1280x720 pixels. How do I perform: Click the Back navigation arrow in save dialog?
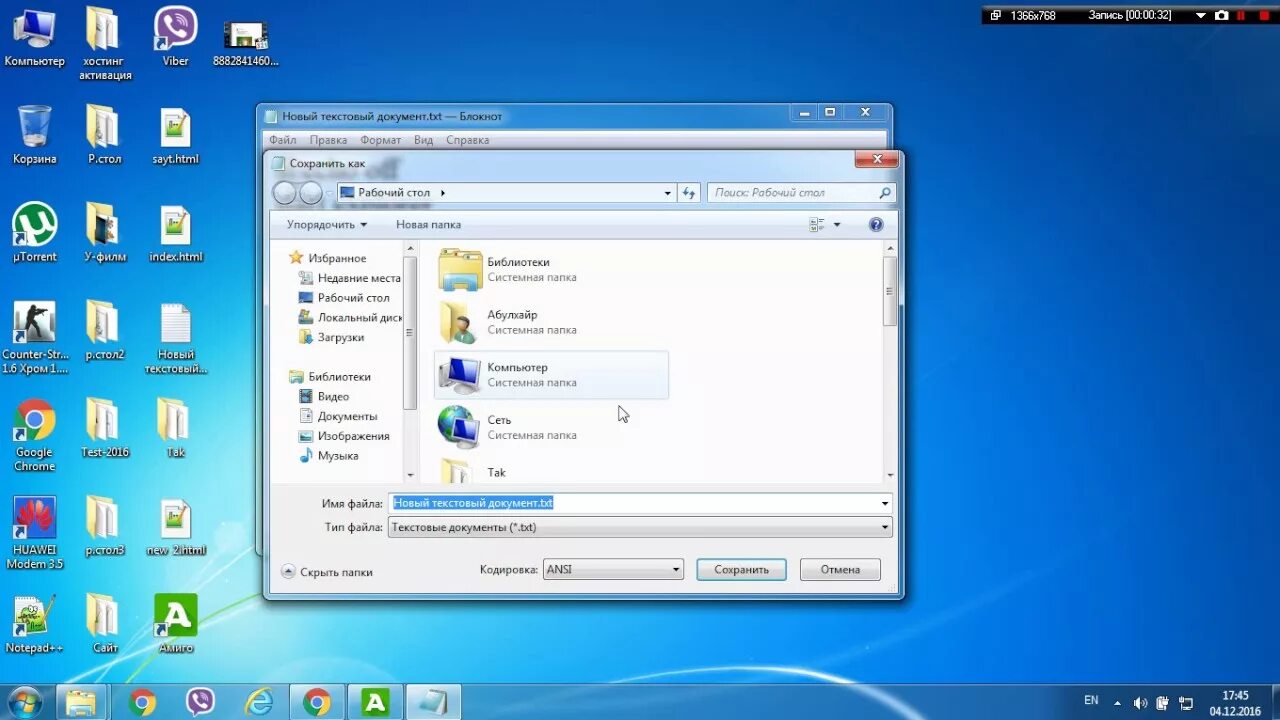point(285,193)
